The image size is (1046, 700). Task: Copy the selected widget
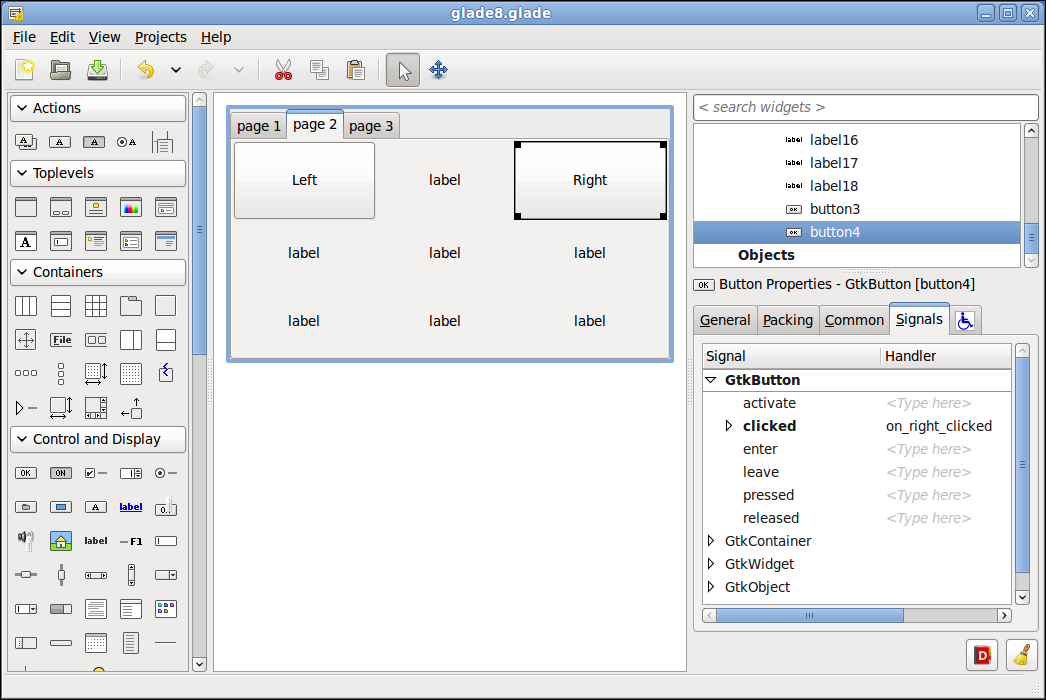point(320,69)
